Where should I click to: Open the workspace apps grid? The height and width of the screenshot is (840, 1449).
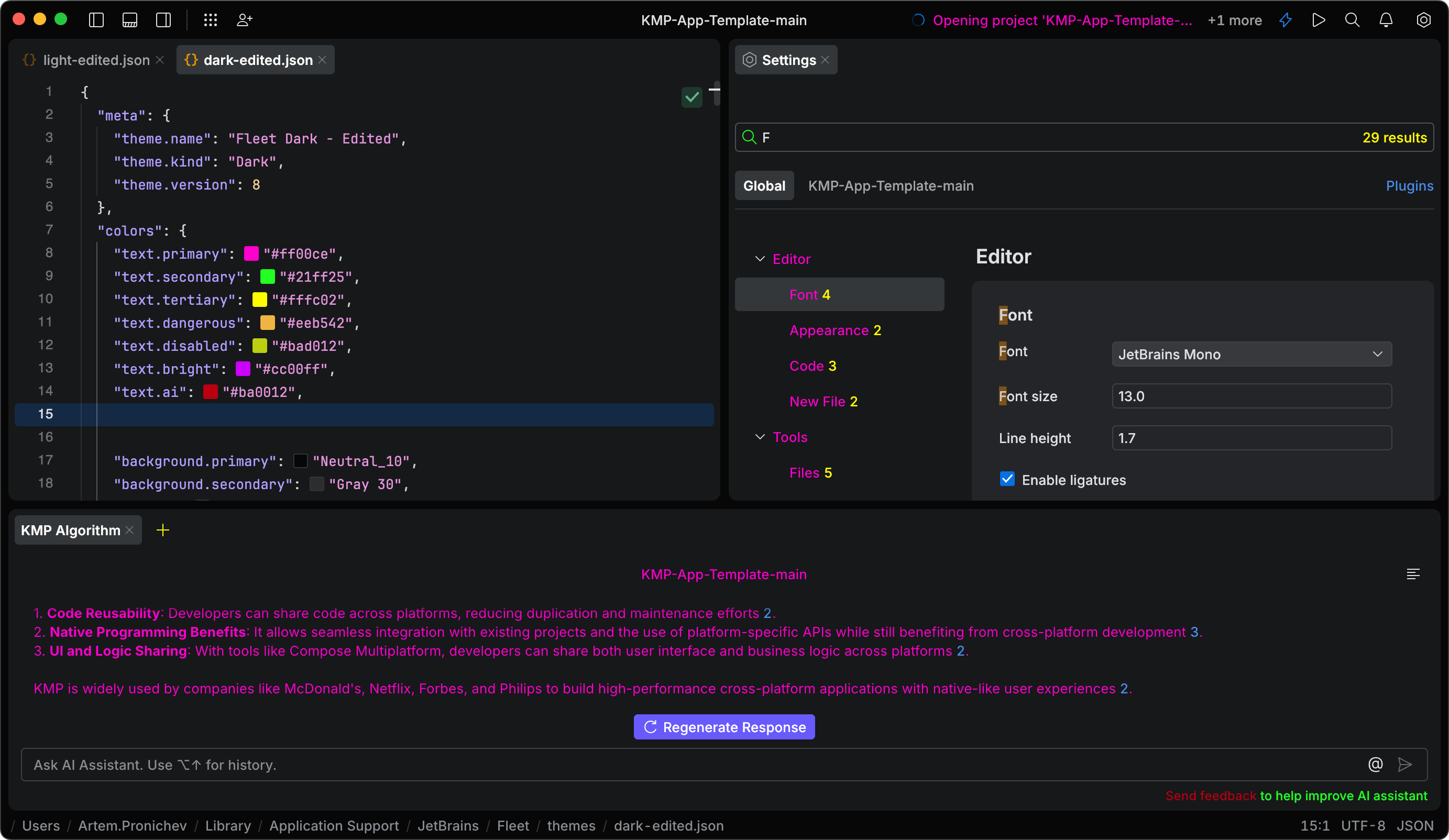211,19
